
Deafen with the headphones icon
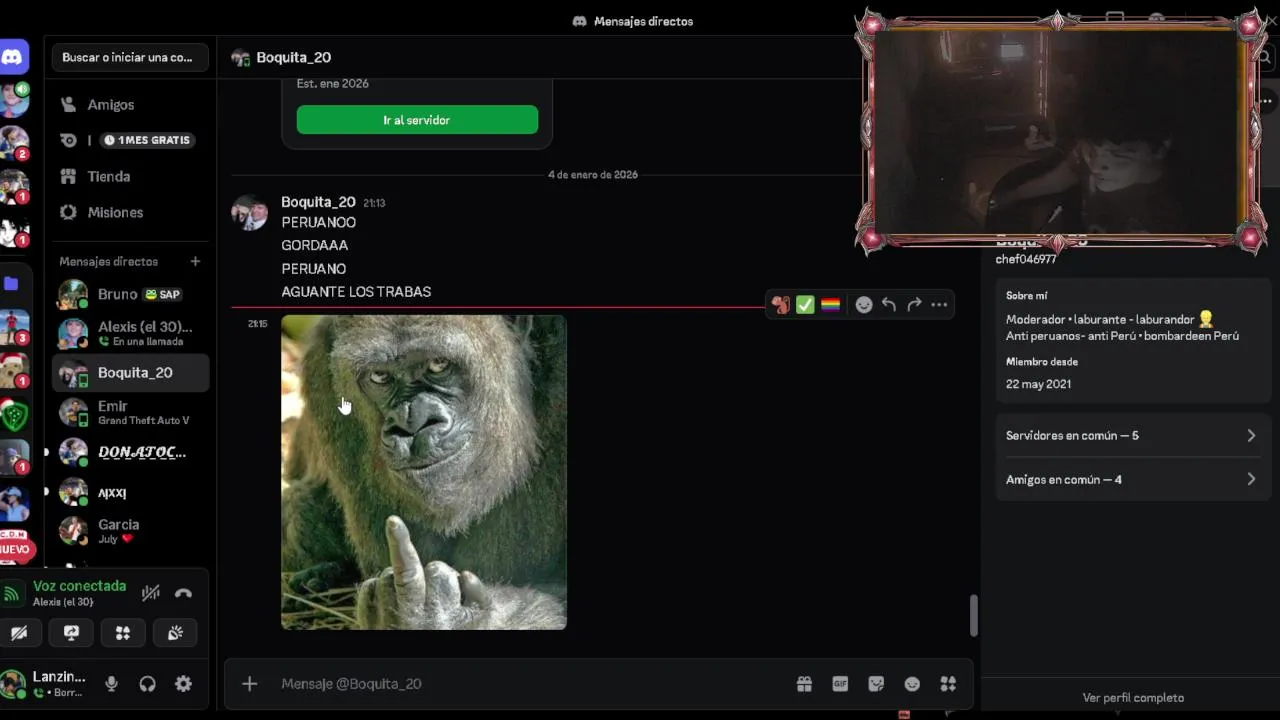tap(147, 684)
